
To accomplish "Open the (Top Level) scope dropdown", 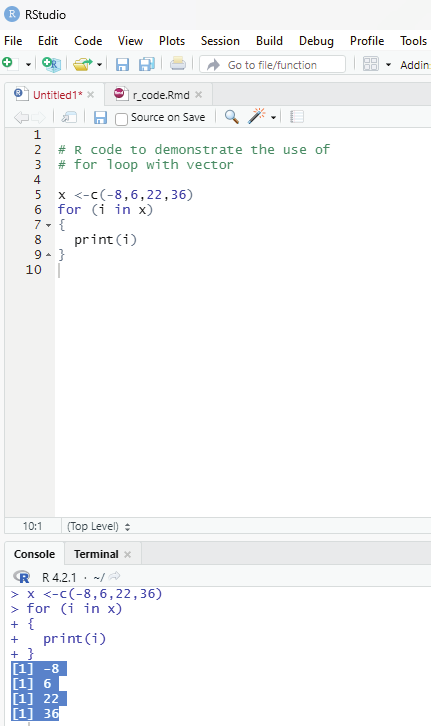I will click(x=99, y=526).
